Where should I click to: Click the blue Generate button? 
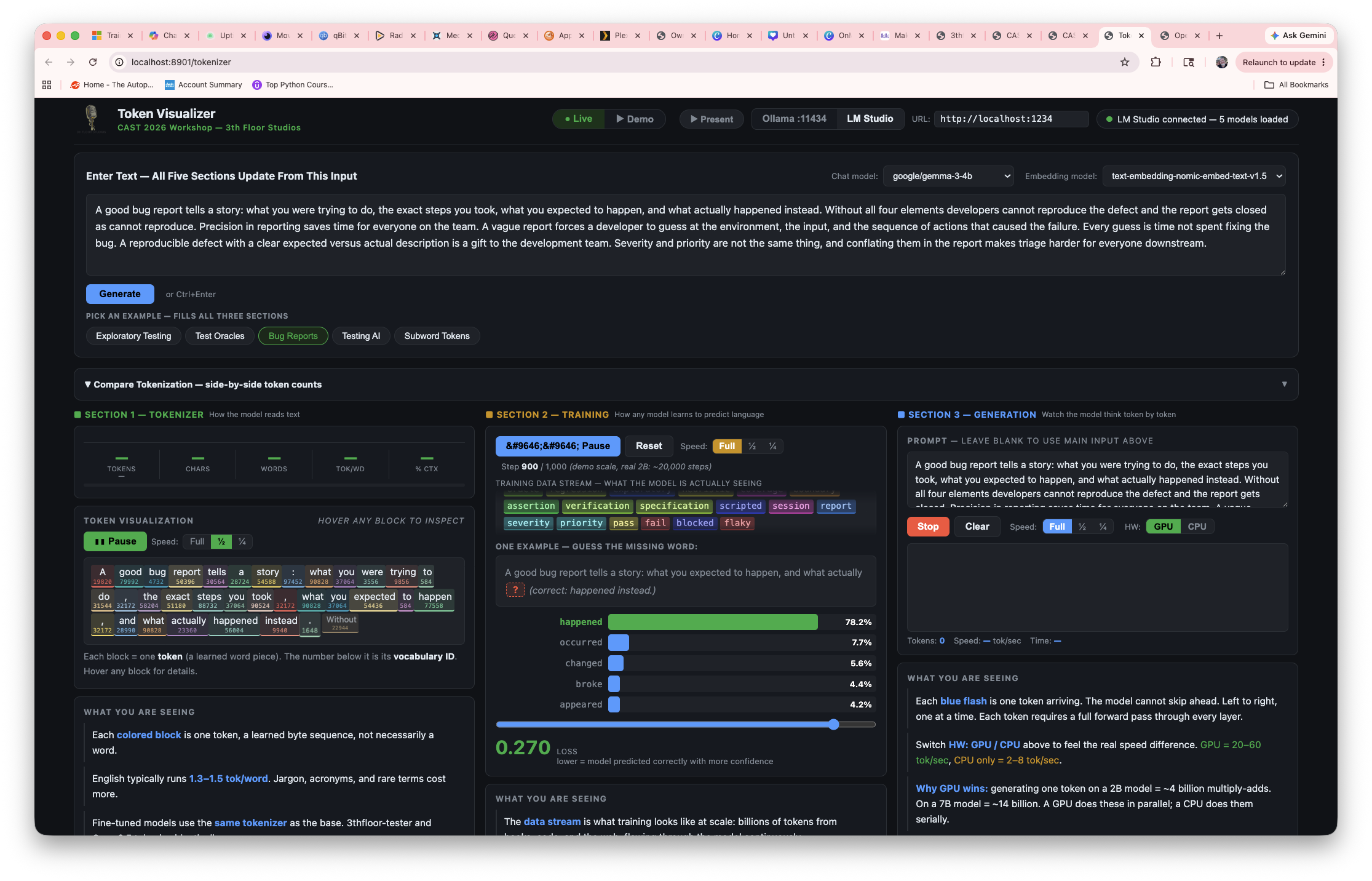[120, 294]
